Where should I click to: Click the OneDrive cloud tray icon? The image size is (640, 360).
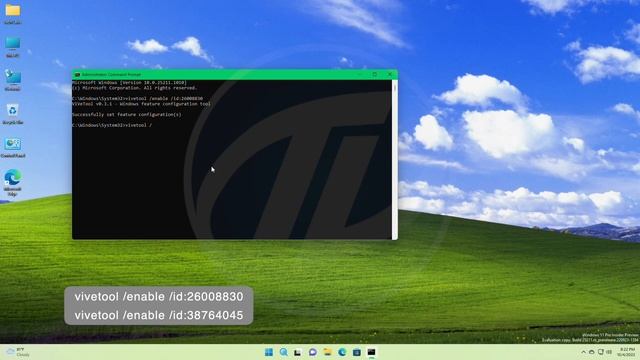(x=592, y=352)
